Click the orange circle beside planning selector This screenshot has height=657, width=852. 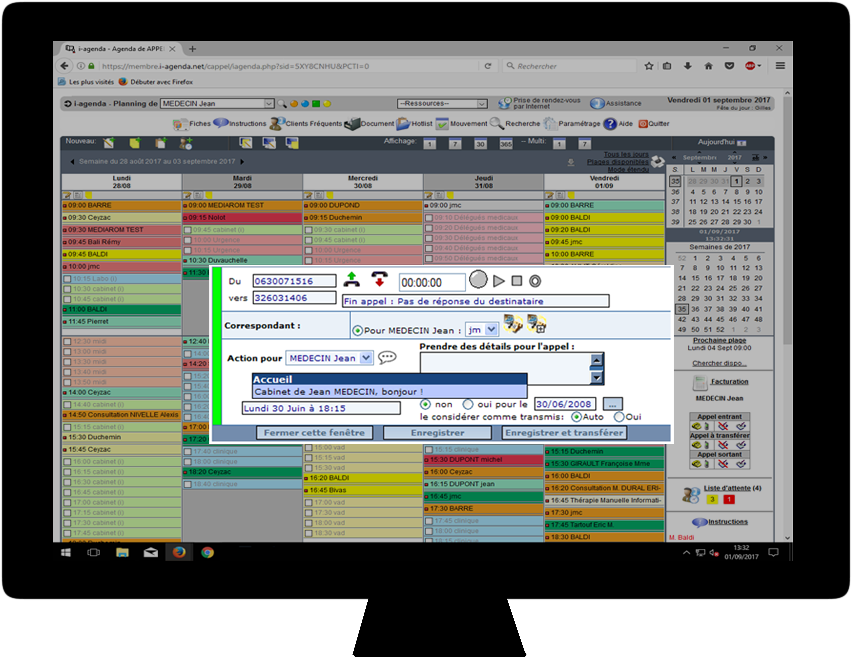tap(293, 104)
